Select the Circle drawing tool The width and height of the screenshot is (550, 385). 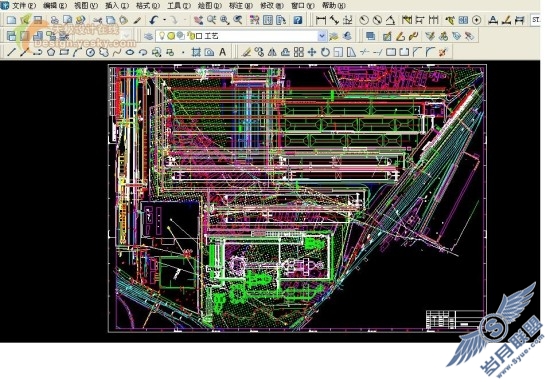tap(90, 53)
